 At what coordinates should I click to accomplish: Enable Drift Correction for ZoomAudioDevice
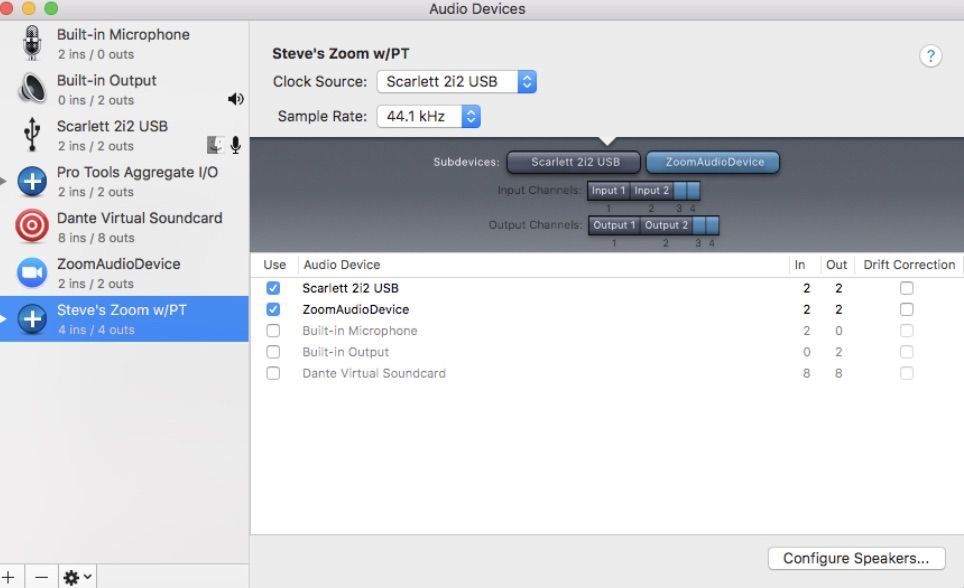click(906, 309)
